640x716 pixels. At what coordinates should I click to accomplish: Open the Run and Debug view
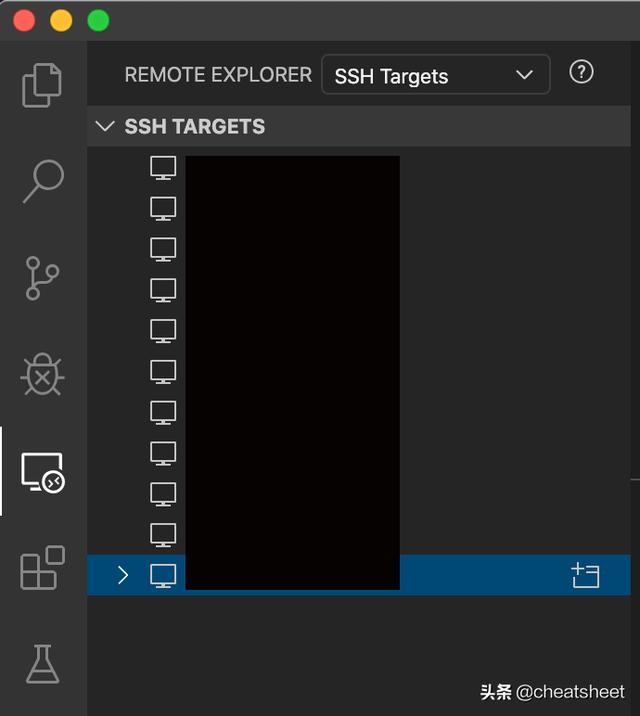coord(42,374)
